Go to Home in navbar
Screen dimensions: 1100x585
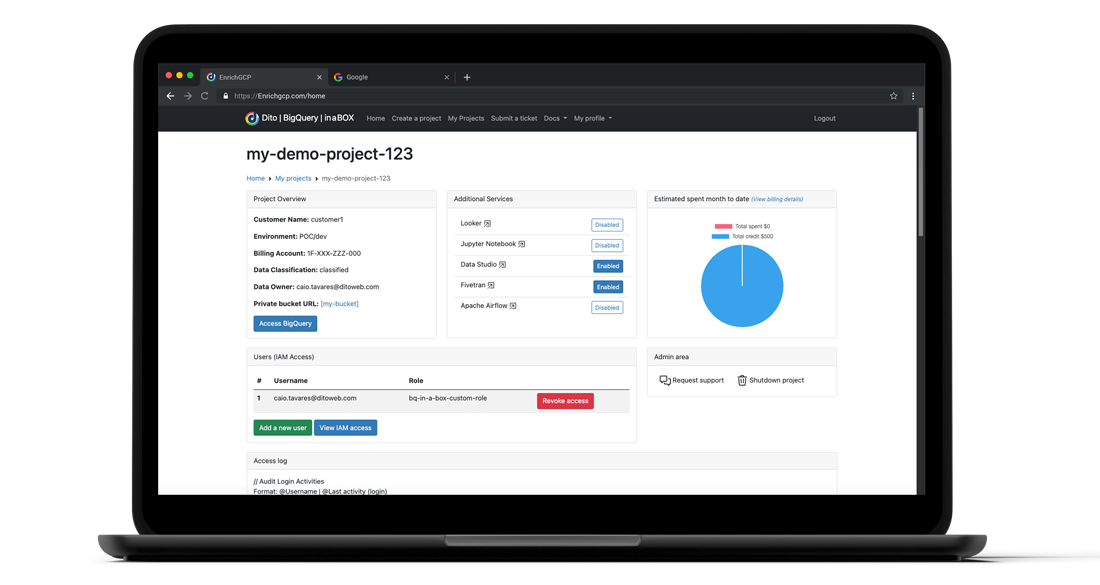375,119
